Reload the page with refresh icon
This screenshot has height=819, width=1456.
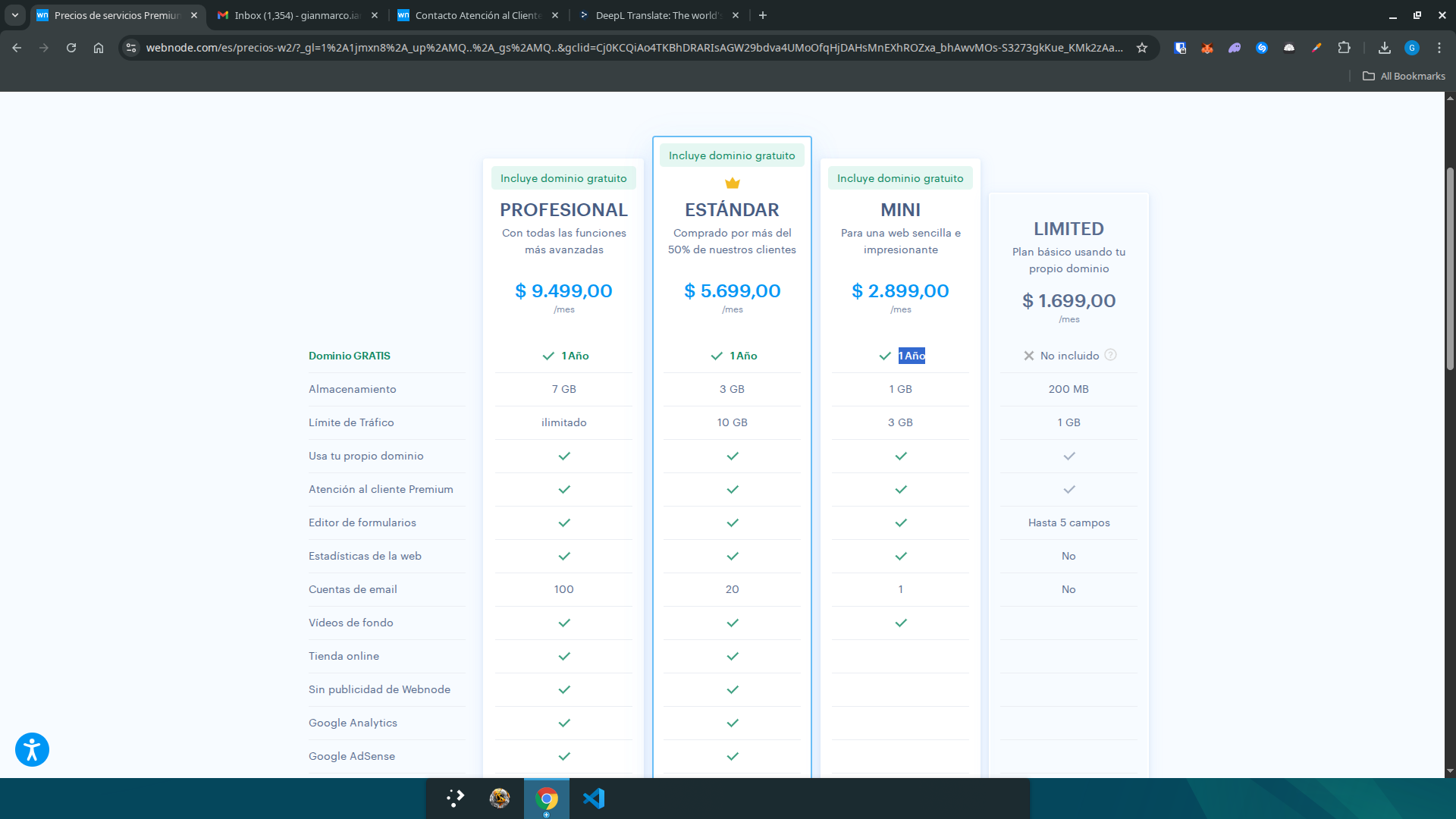pyautogui.click(x=71, y=48)
